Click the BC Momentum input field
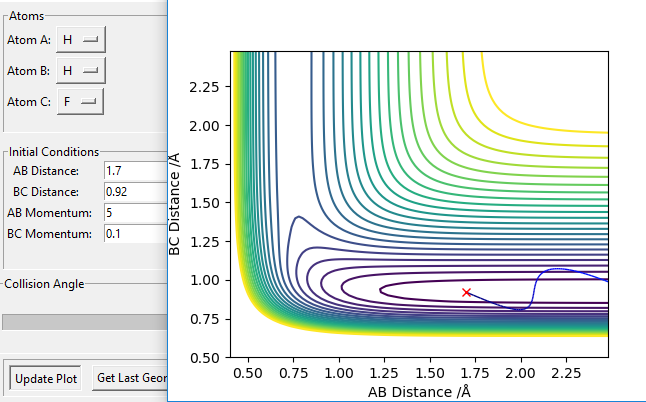This screenshot has height=402, width=646. (136, 234)
